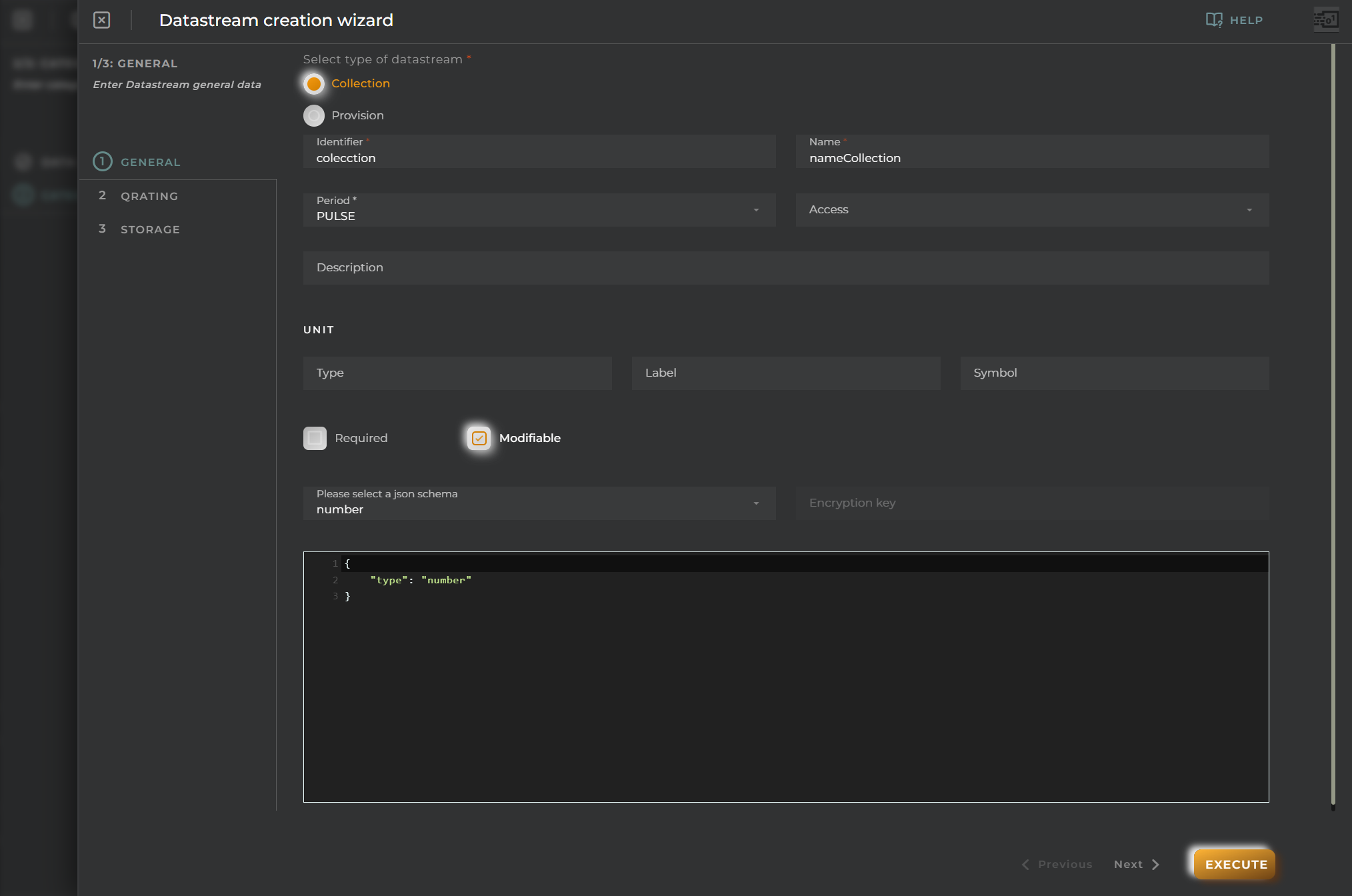Close the Datastream creation wizard

101,20
